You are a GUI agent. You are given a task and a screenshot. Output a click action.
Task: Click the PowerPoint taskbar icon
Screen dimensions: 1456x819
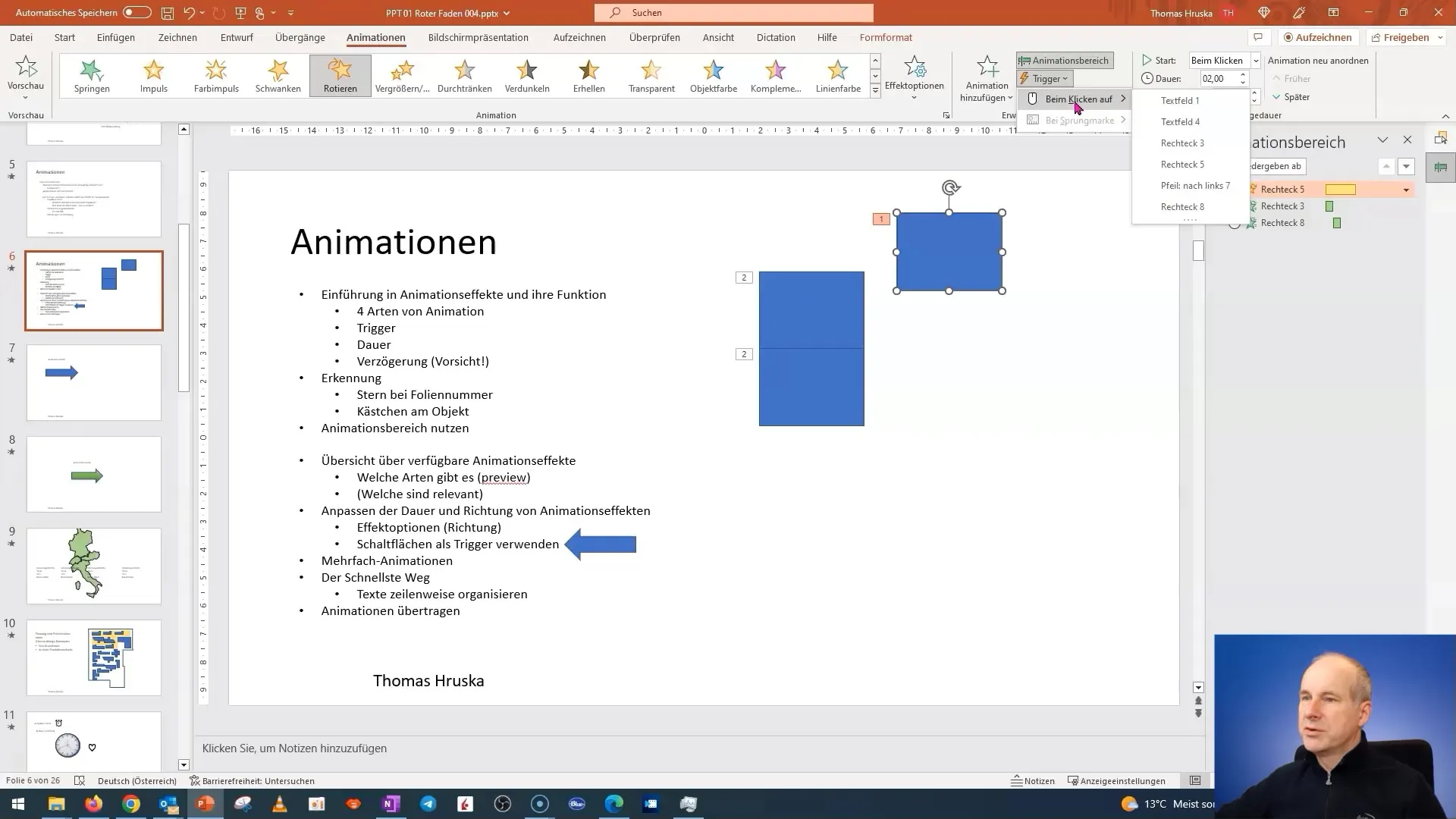(x=205, y=804)
